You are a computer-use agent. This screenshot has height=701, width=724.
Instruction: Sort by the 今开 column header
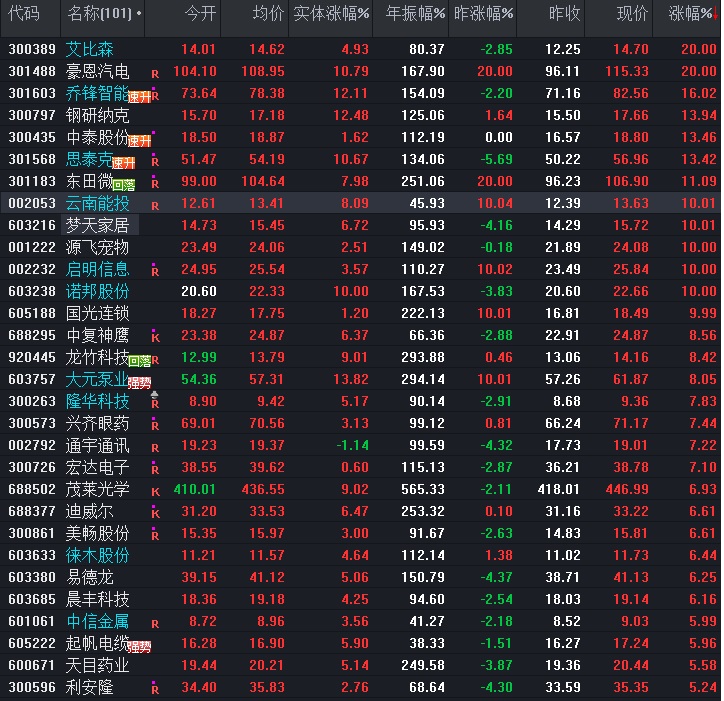tap(200, 14)
